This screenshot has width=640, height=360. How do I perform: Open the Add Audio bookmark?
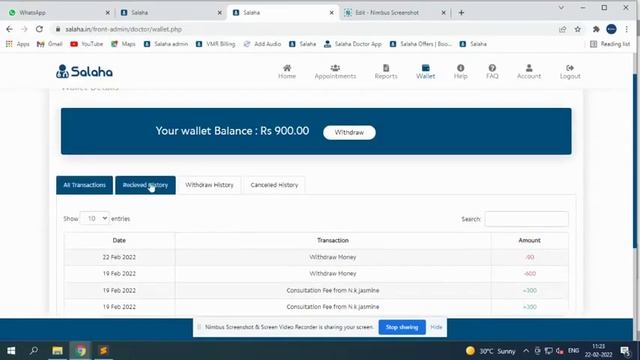tap(262, 44)
